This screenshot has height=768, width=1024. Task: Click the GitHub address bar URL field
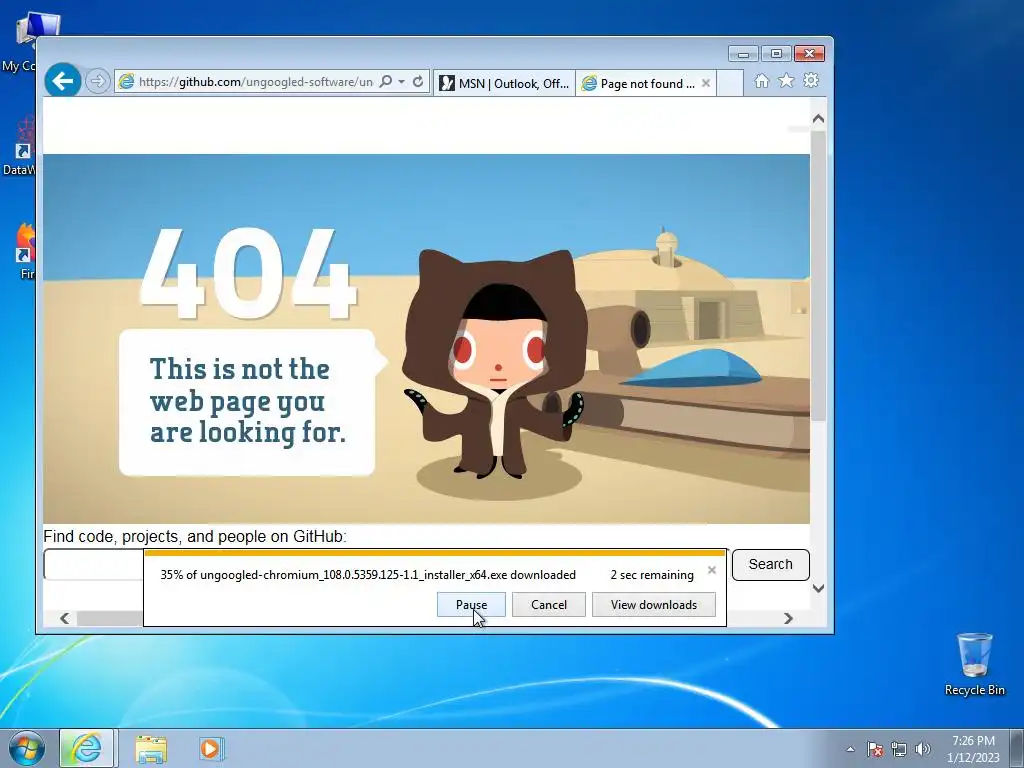[x=255, y=82]
